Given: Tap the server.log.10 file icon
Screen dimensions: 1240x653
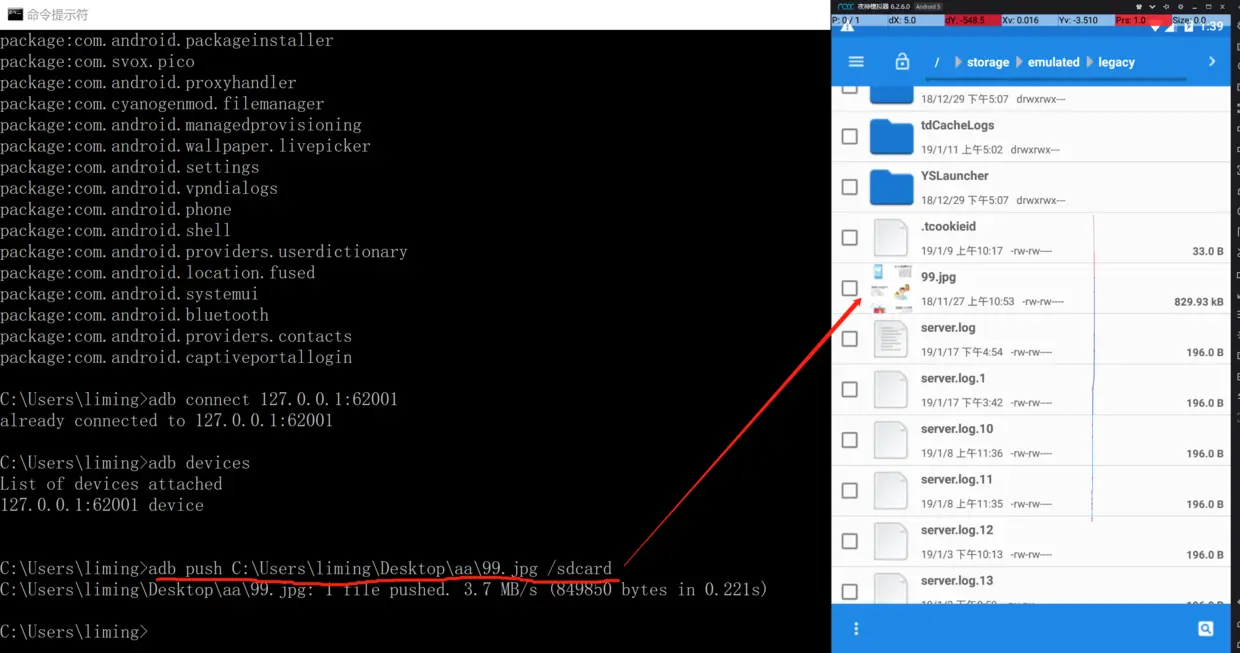Looking at the screenshot, I should click(x=891, y=440).
